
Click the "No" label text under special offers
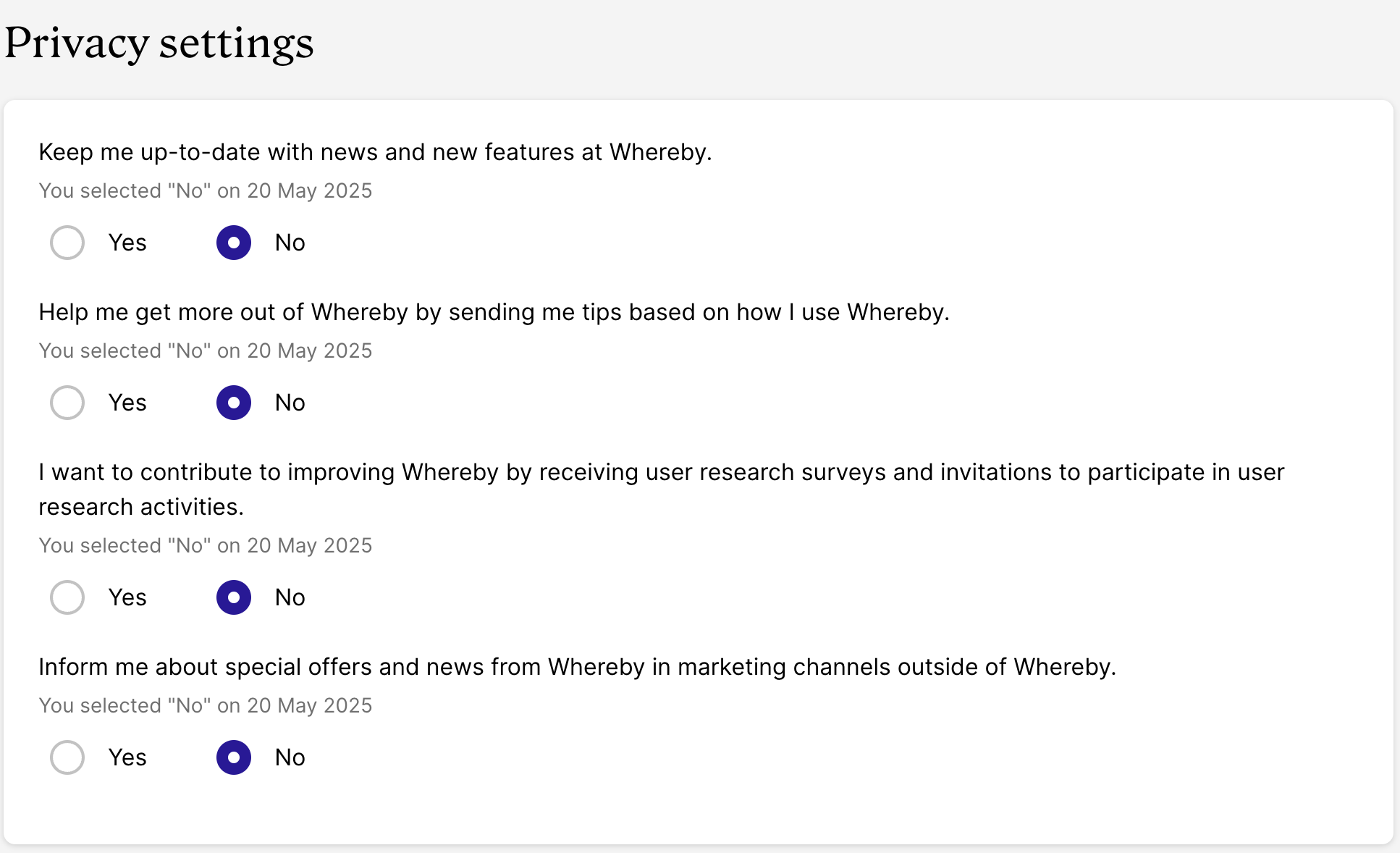[290, 757]
